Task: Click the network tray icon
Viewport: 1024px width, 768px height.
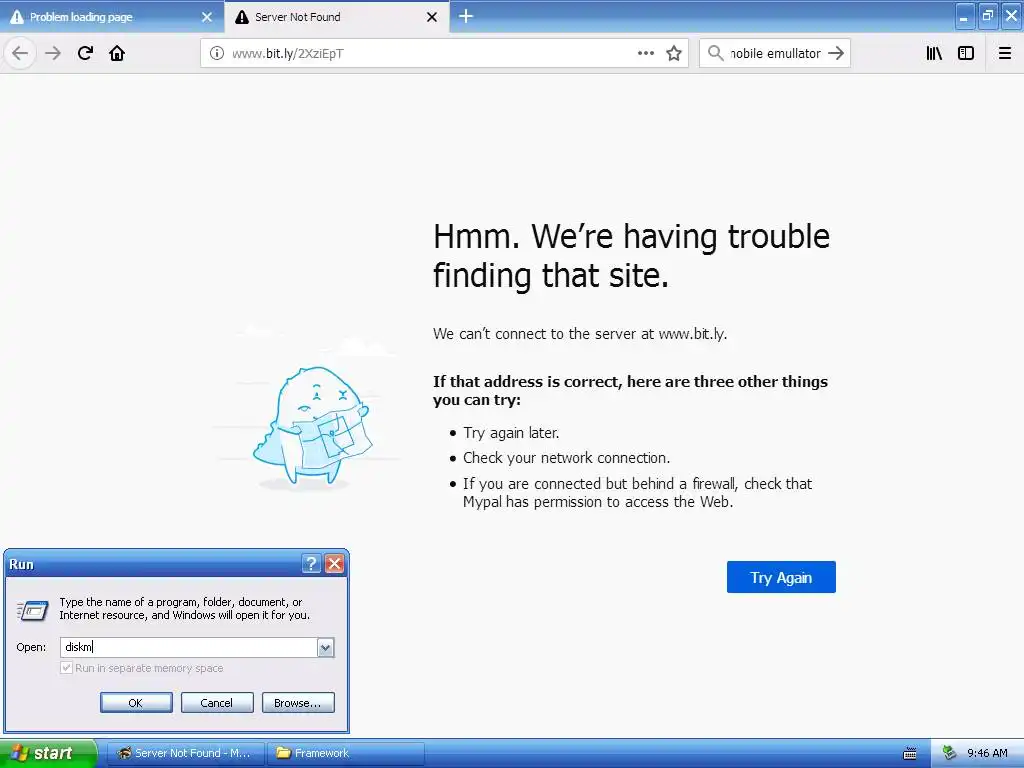Action: (x=949, y=753)
